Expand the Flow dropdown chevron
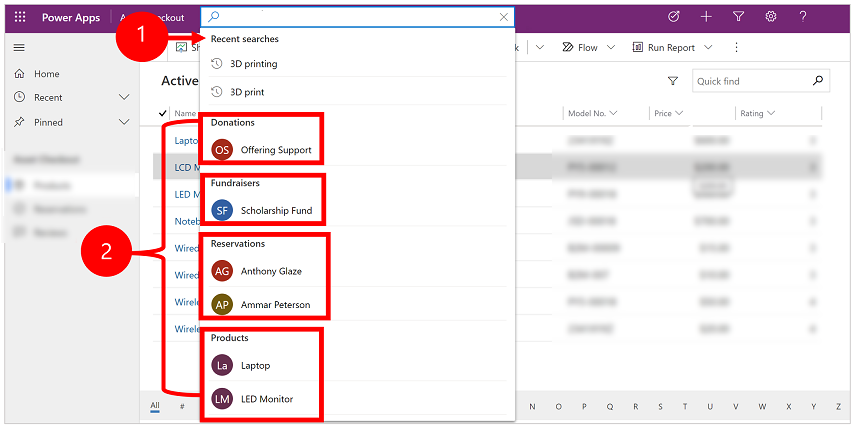 [611, 48]
